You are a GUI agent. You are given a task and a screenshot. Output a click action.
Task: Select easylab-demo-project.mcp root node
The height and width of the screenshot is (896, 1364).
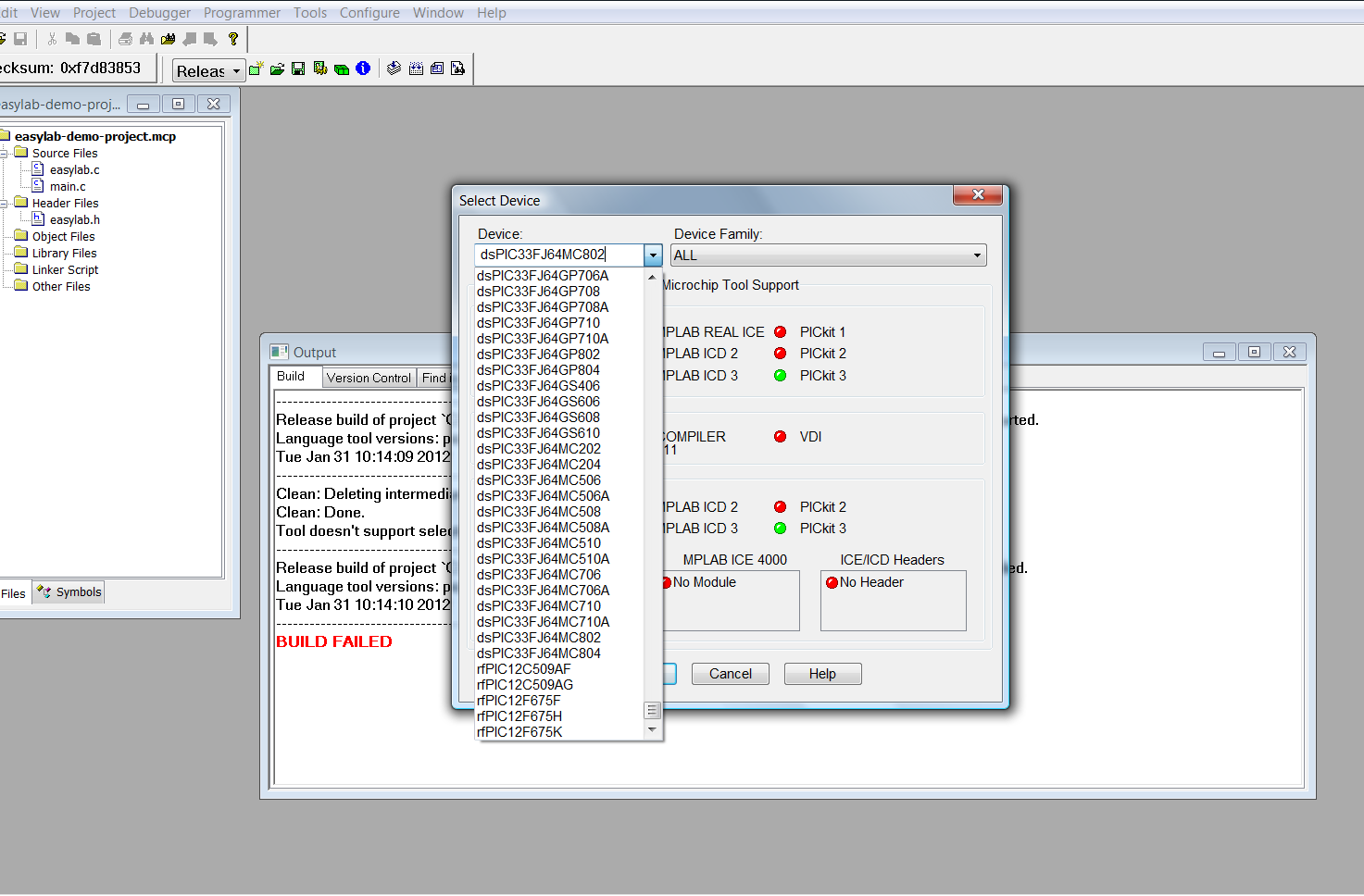point(94,136)
